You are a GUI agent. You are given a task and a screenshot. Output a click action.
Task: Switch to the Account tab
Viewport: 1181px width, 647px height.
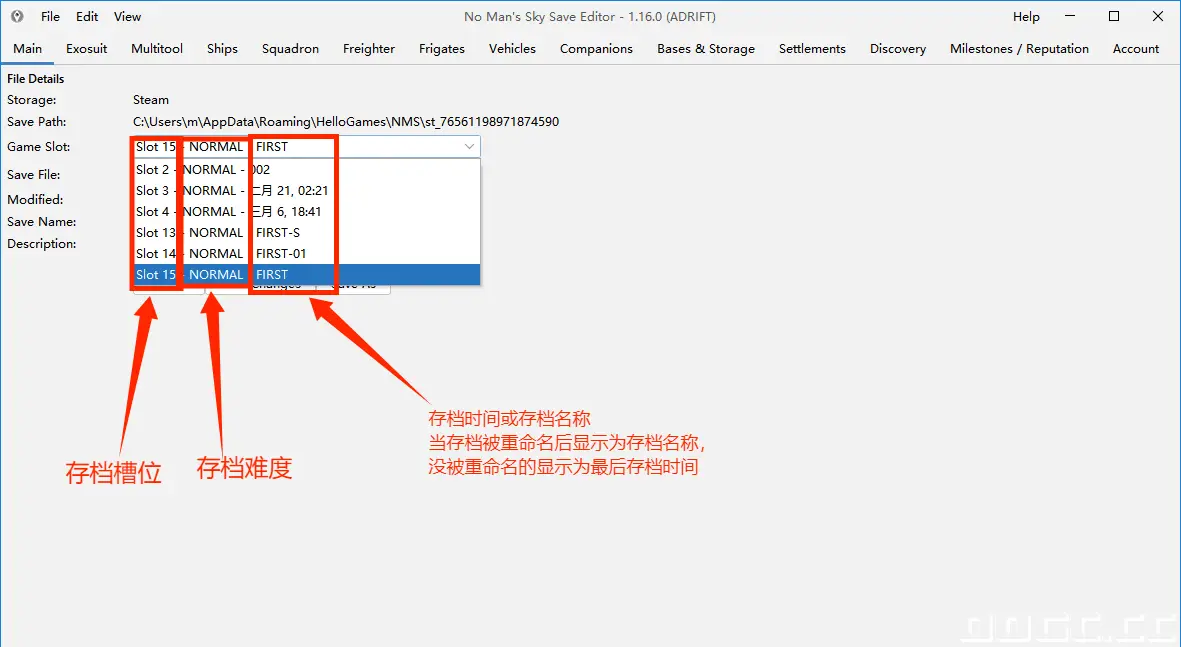[1136, 48]
